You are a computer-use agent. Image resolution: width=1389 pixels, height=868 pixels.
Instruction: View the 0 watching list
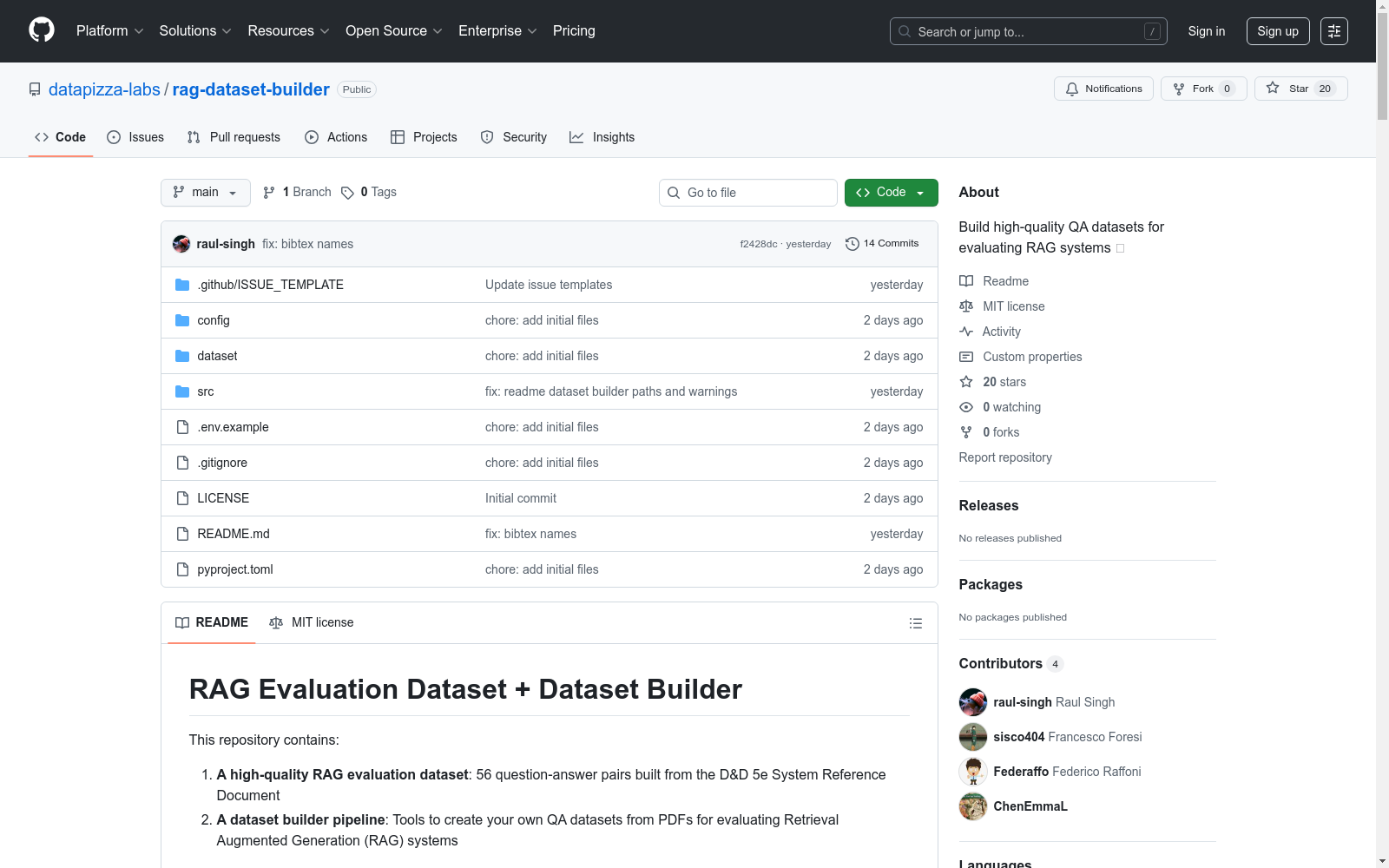1000,407
